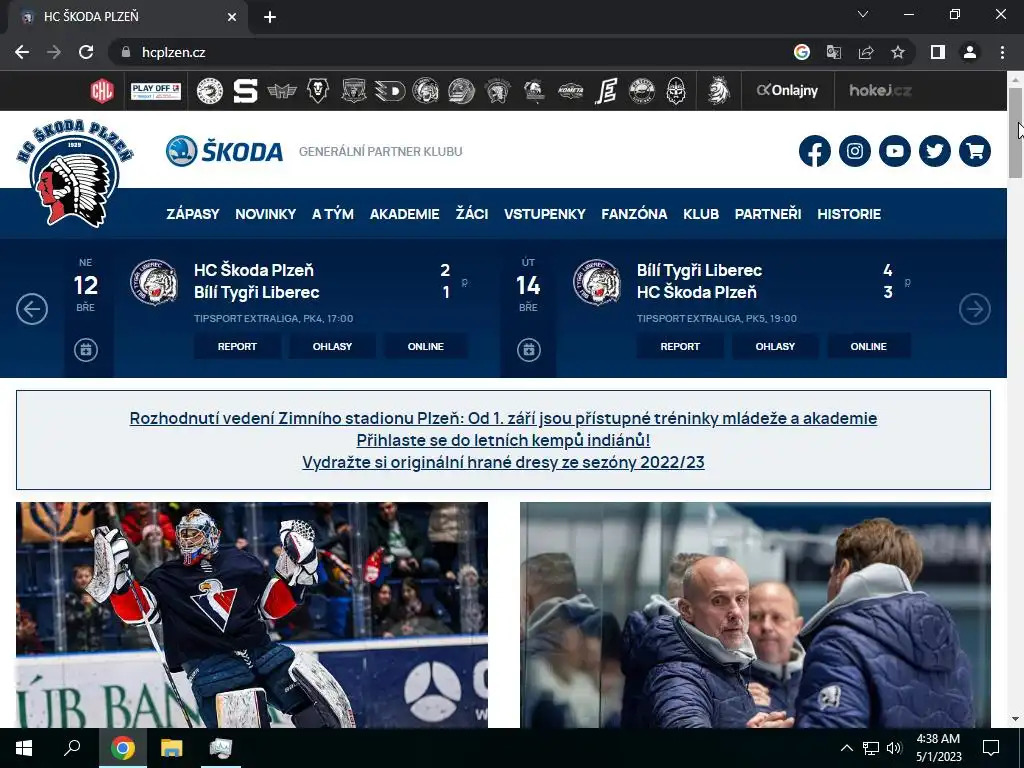Open a new browser tab
Screen dimensions: 1024x768
tap(270, 17)
